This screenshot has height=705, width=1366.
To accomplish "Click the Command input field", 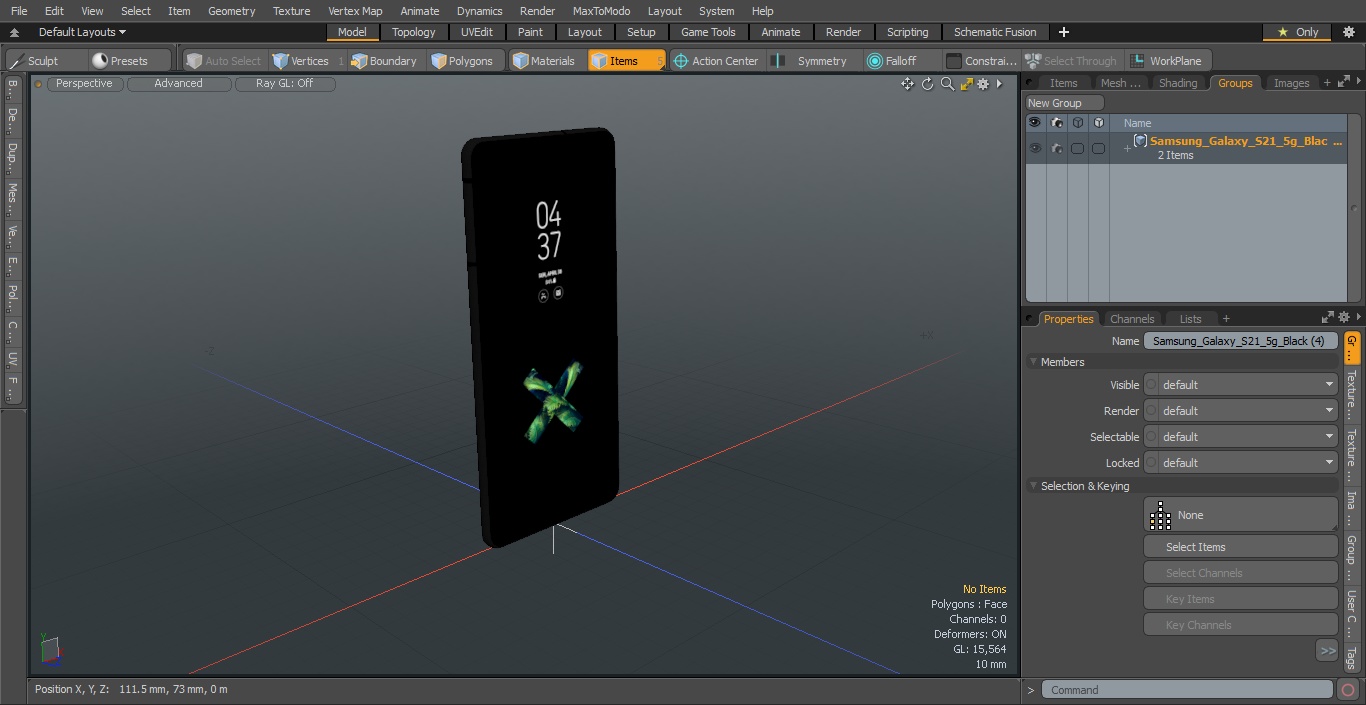I will pyautogui.click(x=1186, y=689).
